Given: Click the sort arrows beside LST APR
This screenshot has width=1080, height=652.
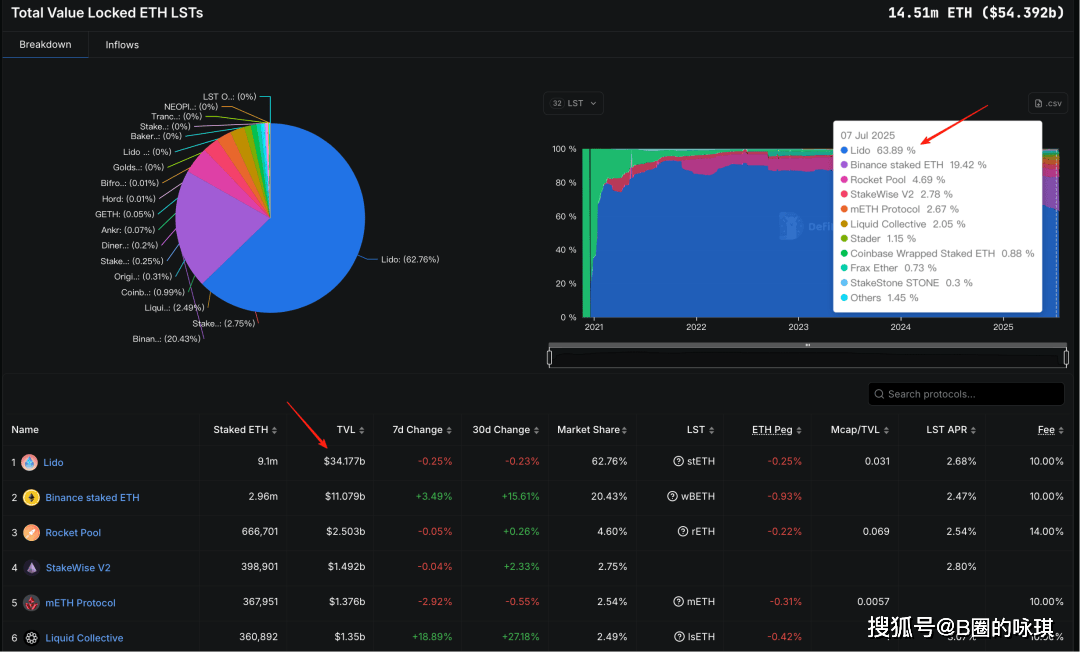Looking at the screenshot, I should 973,430.
